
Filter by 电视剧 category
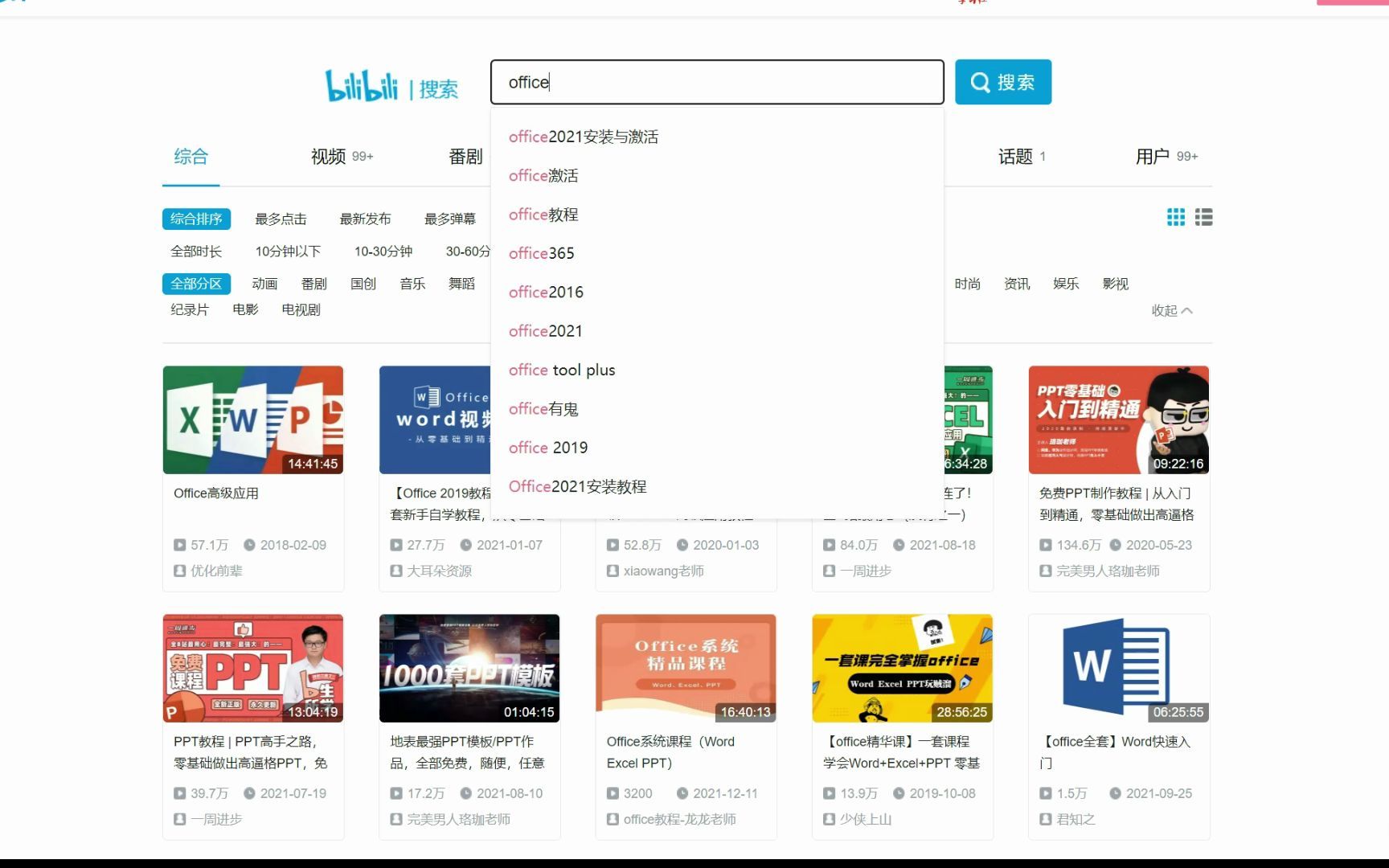point(301,309)
